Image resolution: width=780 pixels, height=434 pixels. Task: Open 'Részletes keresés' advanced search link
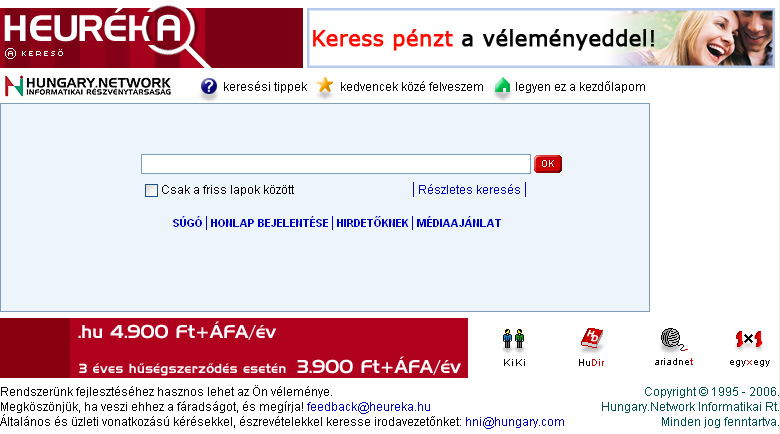tap(469, 190)
